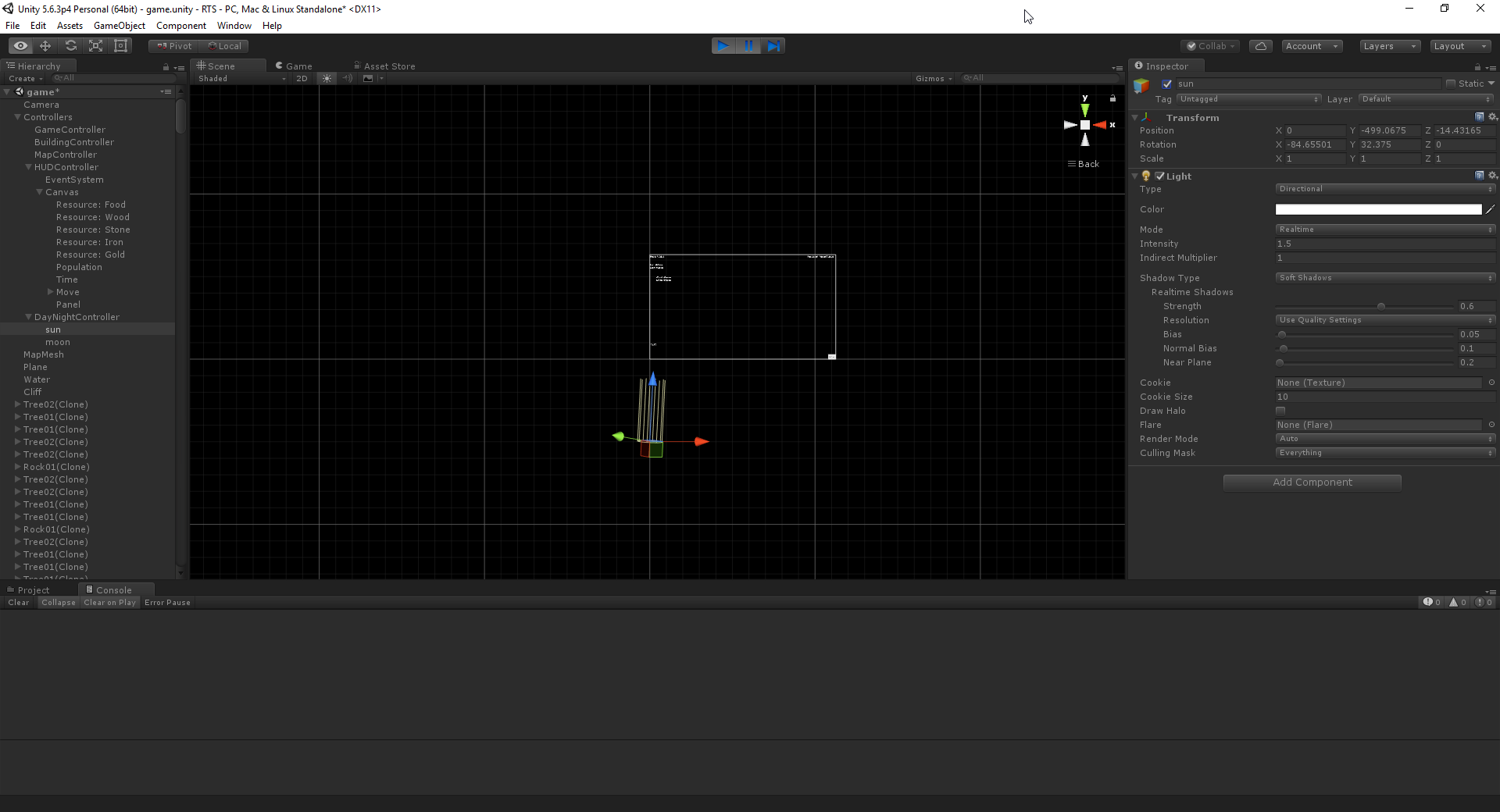Open the Shadow Type dropdown
1500x812 pixels.
[1386, 278]
